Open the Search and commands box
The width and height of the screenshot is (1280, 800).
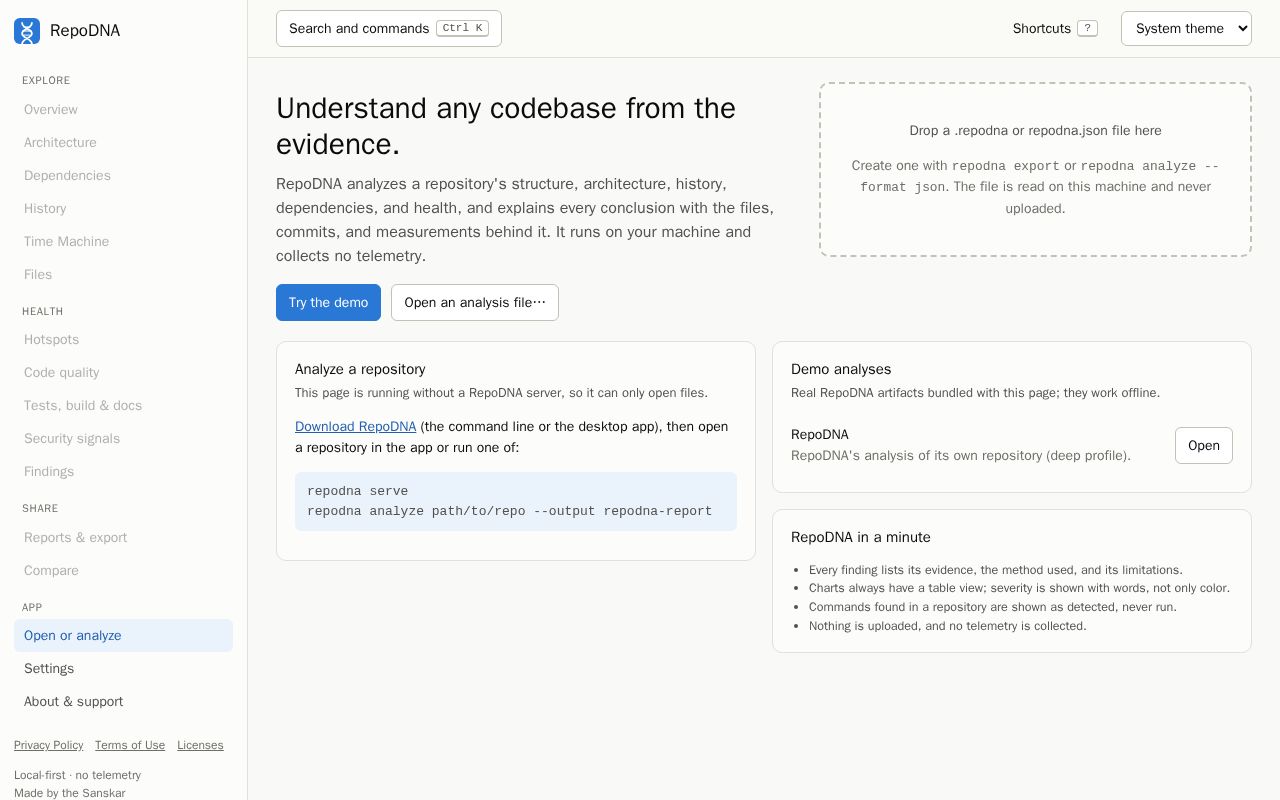389,28
